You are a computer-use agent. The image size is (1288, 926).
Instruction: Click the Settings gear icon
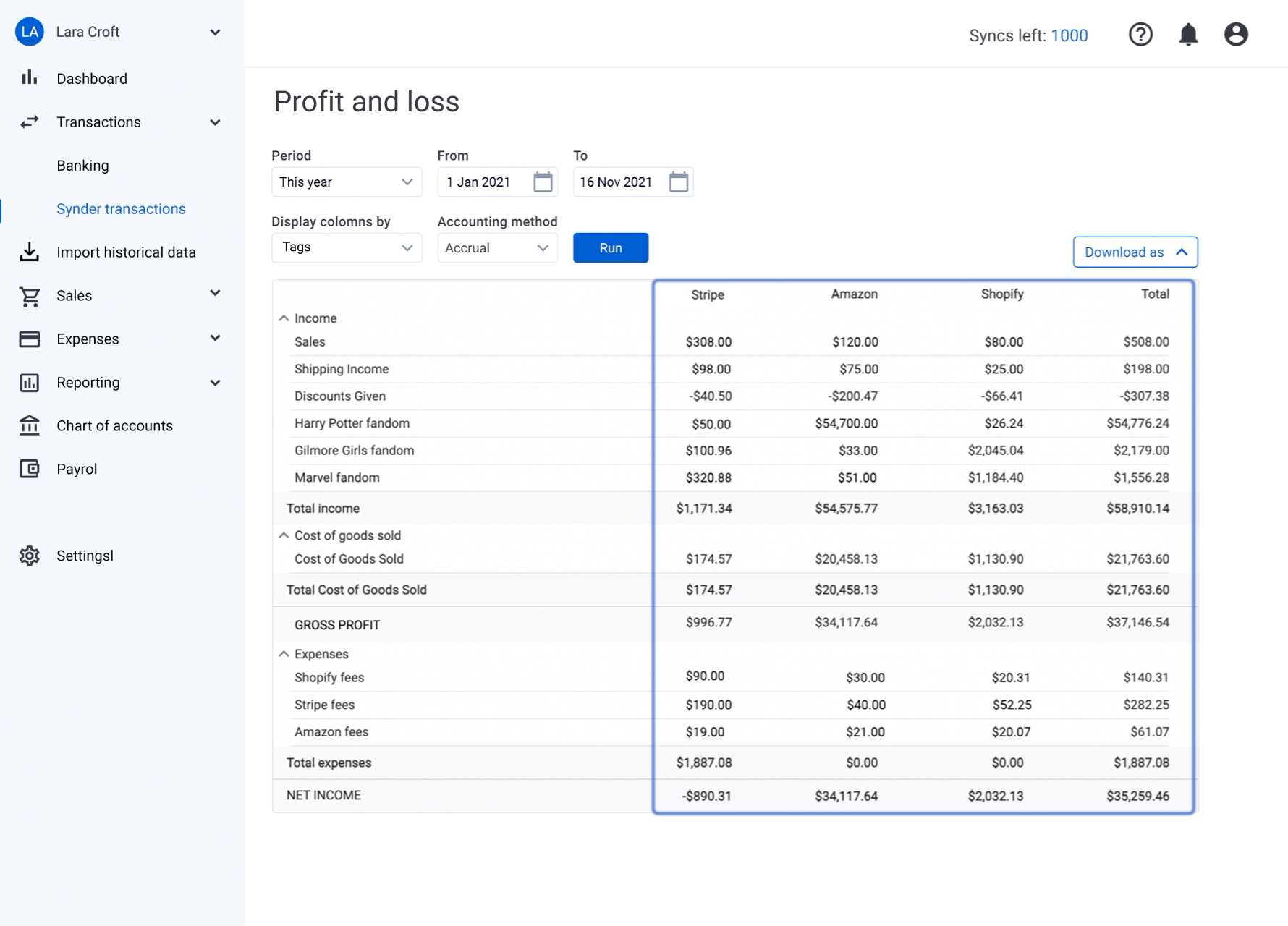[29, 556]
